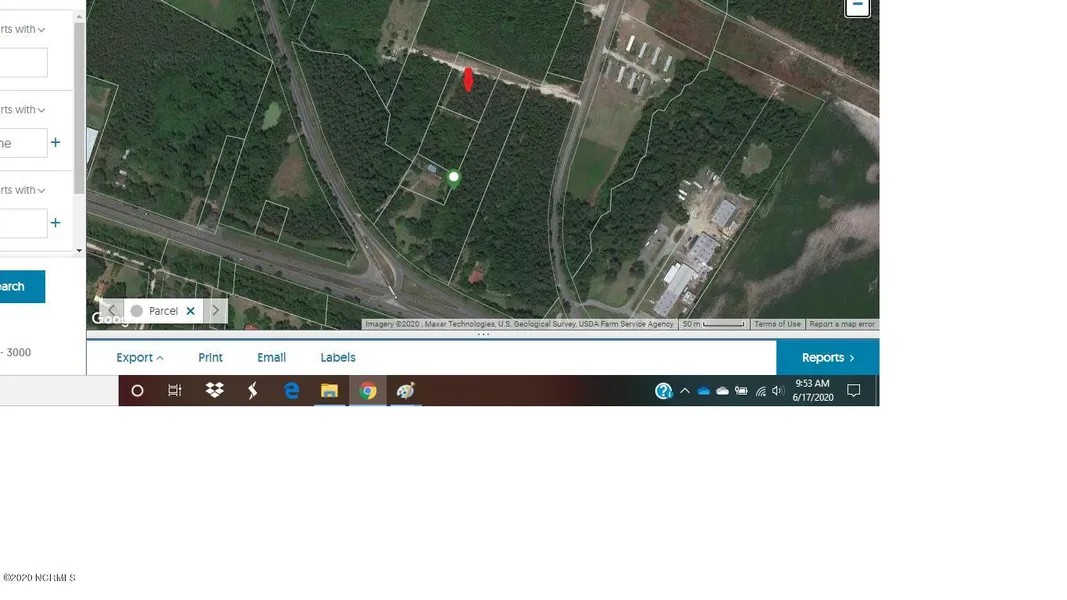Image resolution: width=1067 pixels, height=600 pixels.
Task: Click the Email option
Action: (x=271, y=358)
